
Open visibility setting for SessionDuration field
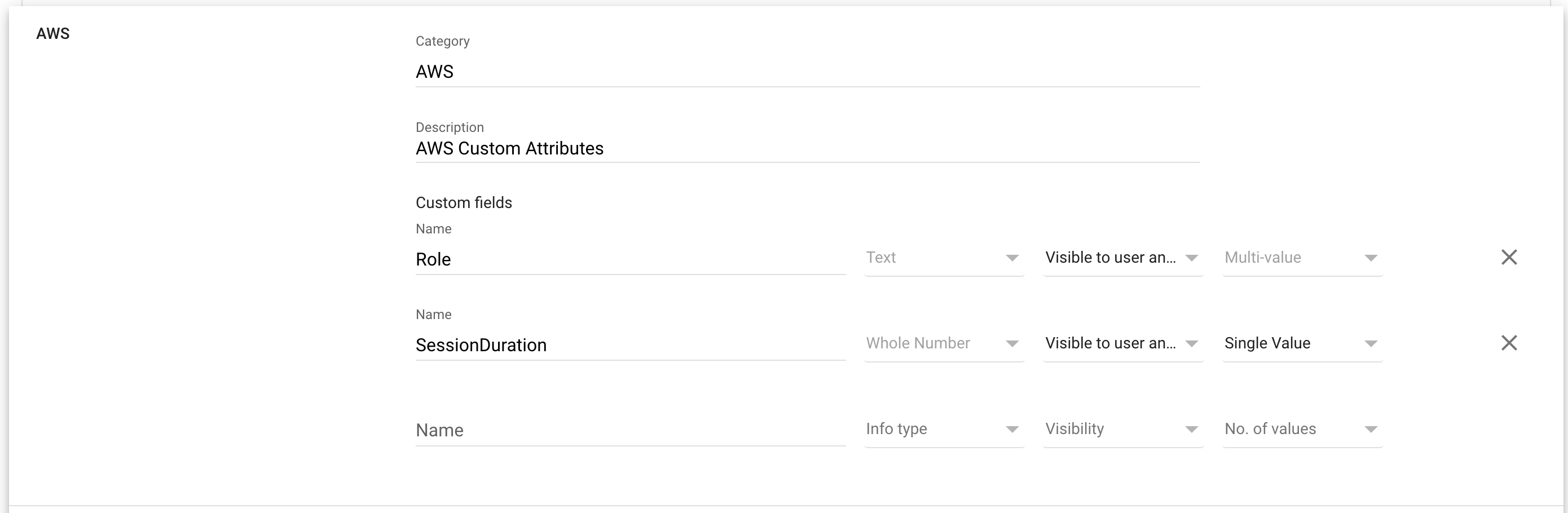(x=1122, y=343)
